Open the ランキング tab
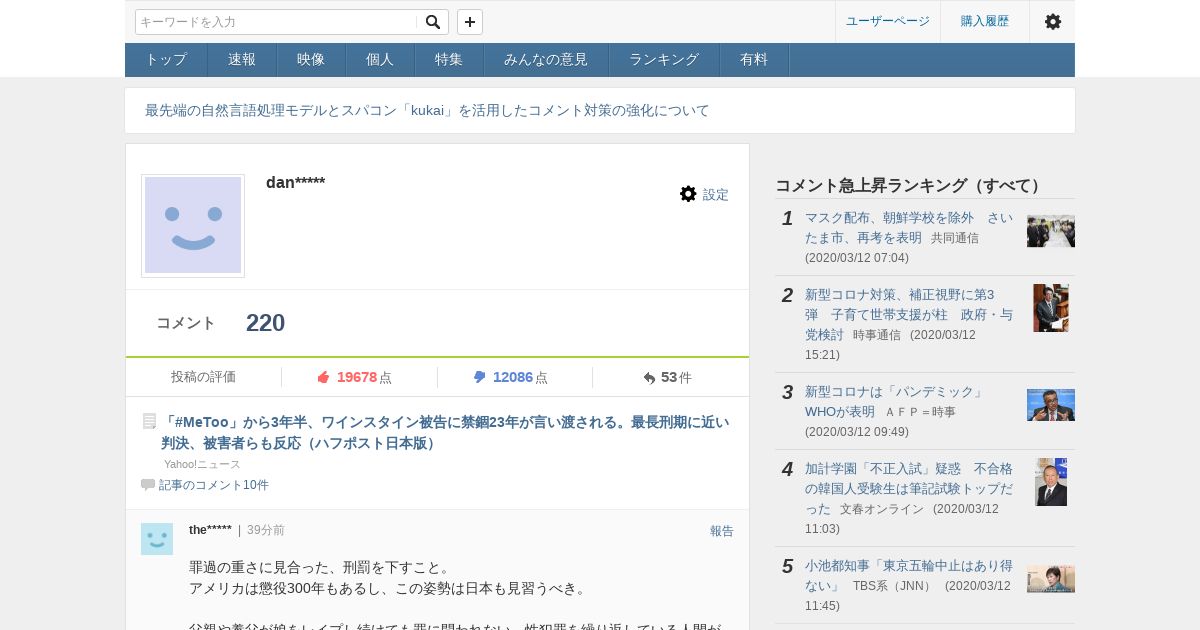 [x=664, y=60]
